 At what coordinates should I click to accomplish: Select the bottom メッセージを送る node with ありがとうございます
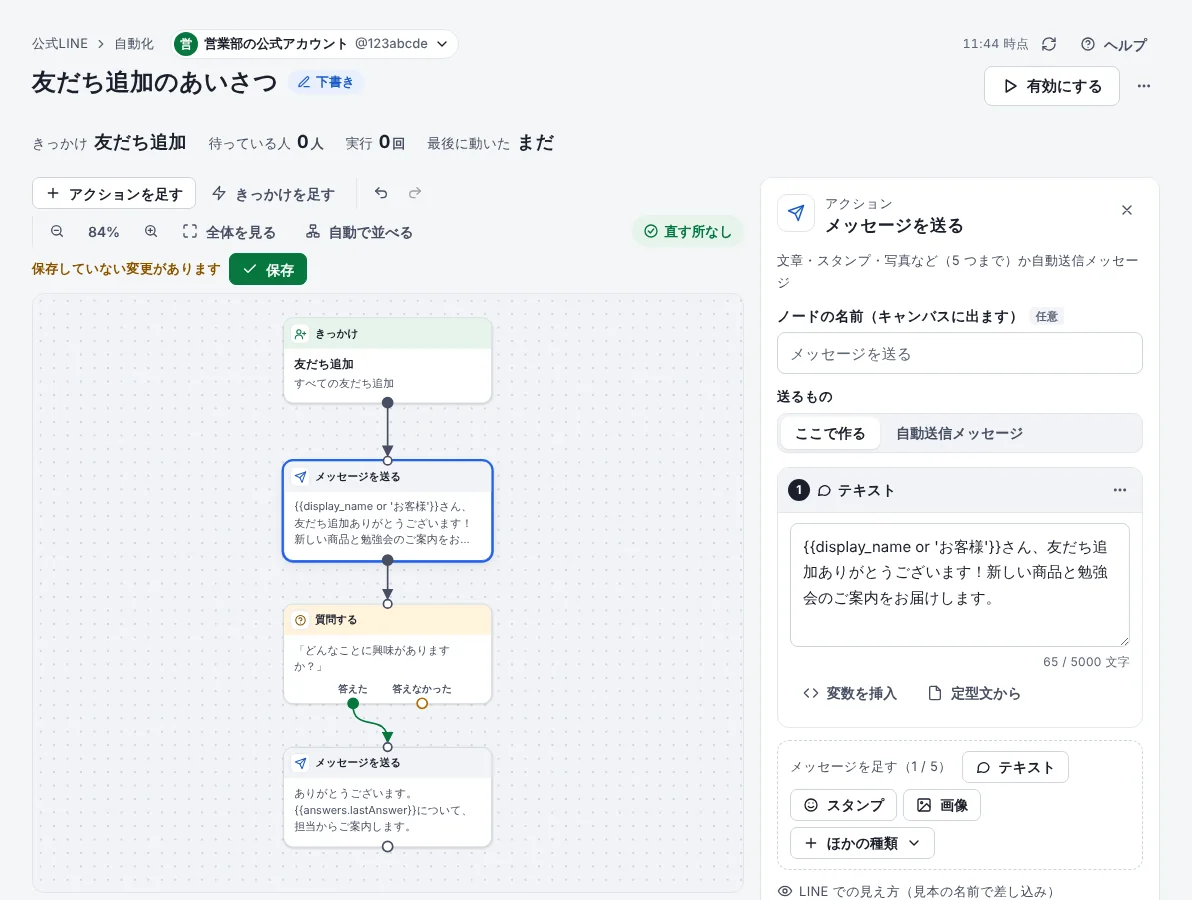(x=388, y=797)
